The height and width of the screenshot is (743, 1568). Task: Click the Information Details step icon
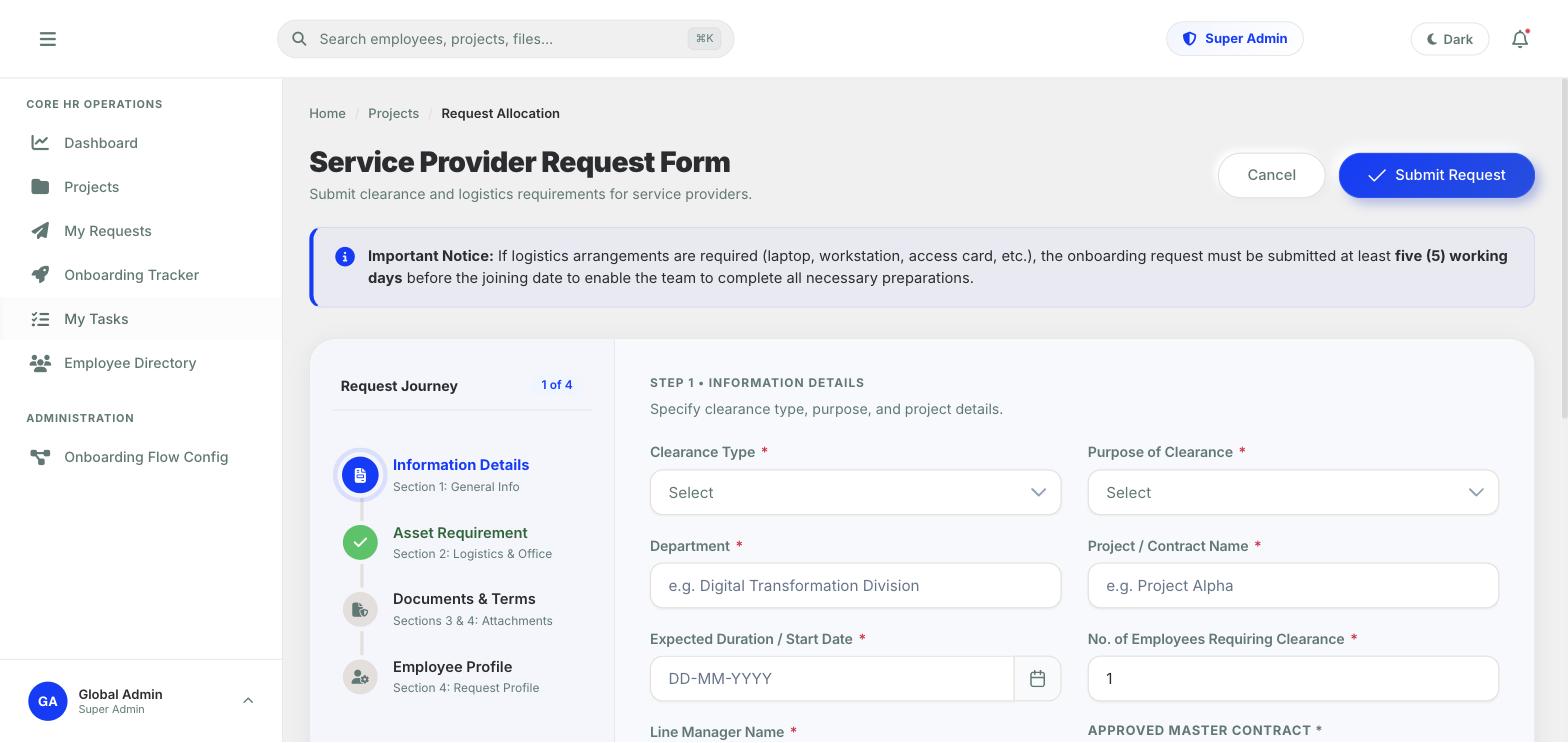(360, 475)
